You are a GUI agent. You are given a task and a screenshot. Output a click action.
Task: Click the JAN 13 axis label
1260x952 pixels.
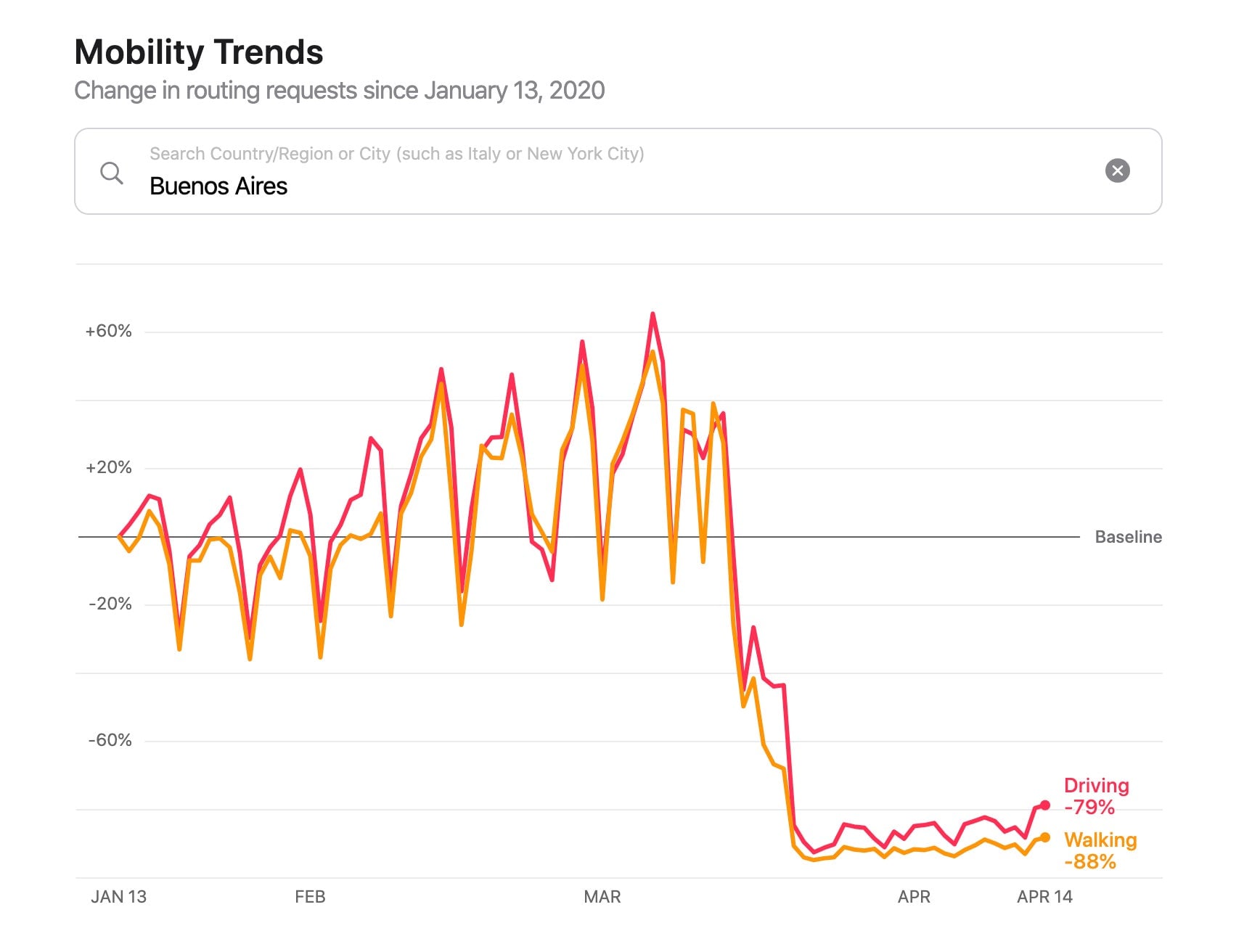click(118, 897)
